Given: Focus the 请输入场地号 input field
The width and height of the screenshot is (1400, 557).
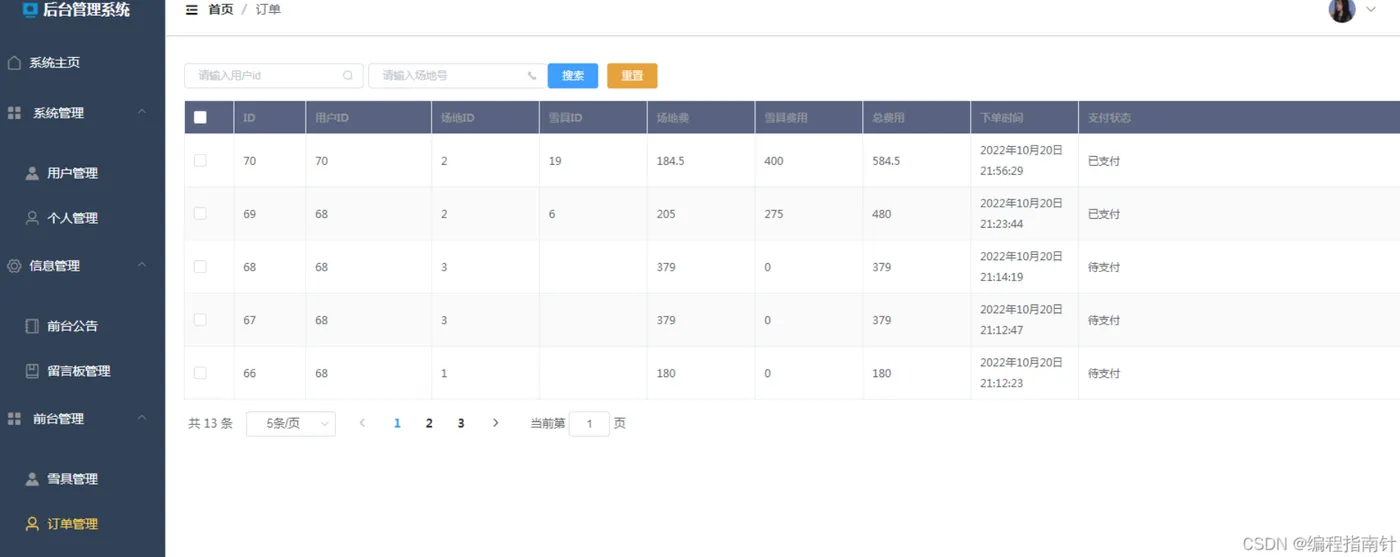Looking at the screenshot, I should point(457,76).
